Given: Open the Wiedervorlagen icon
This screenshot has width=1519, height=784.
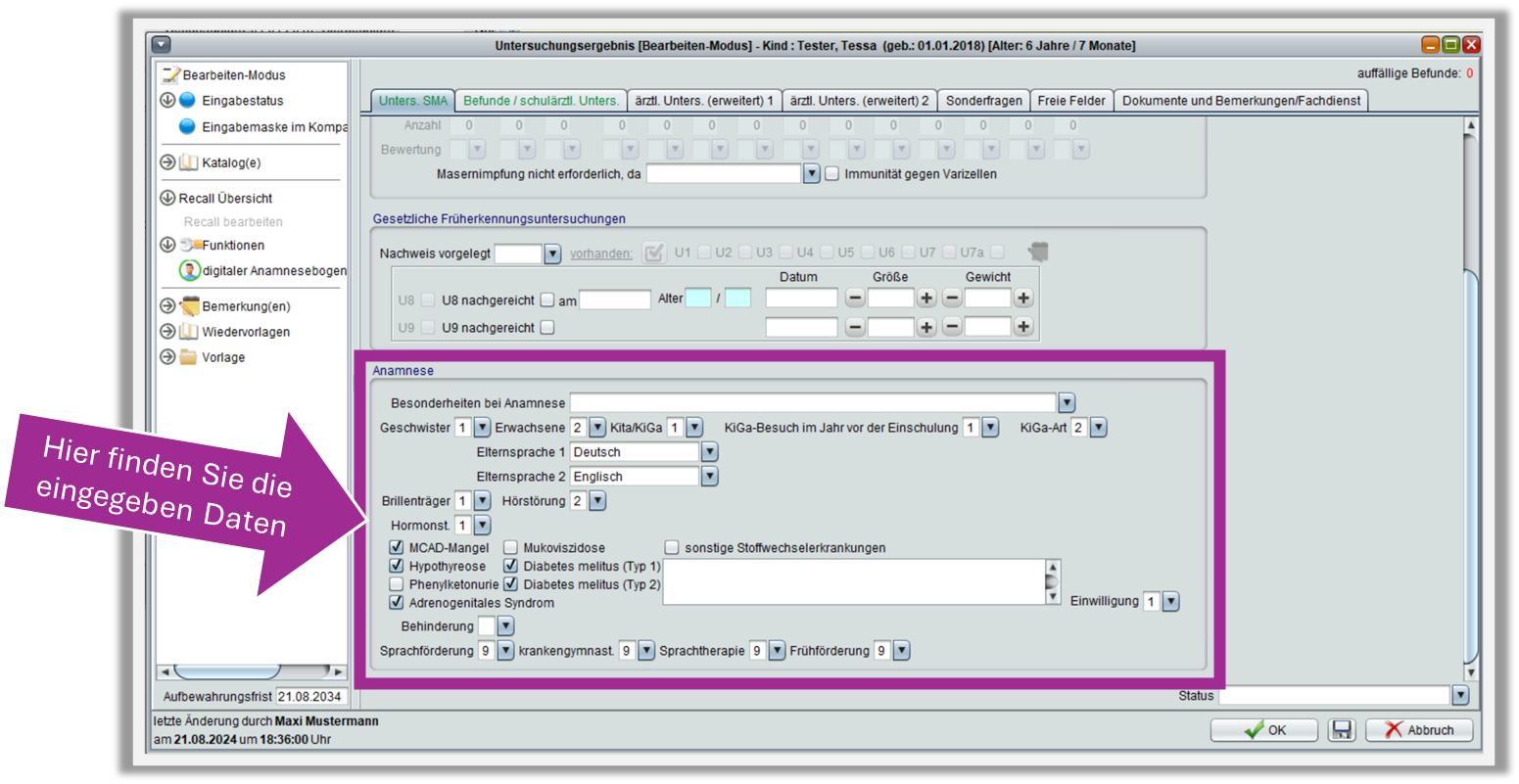Looking at the screenshot, I should pyautogui.click(x=189, y=332).
